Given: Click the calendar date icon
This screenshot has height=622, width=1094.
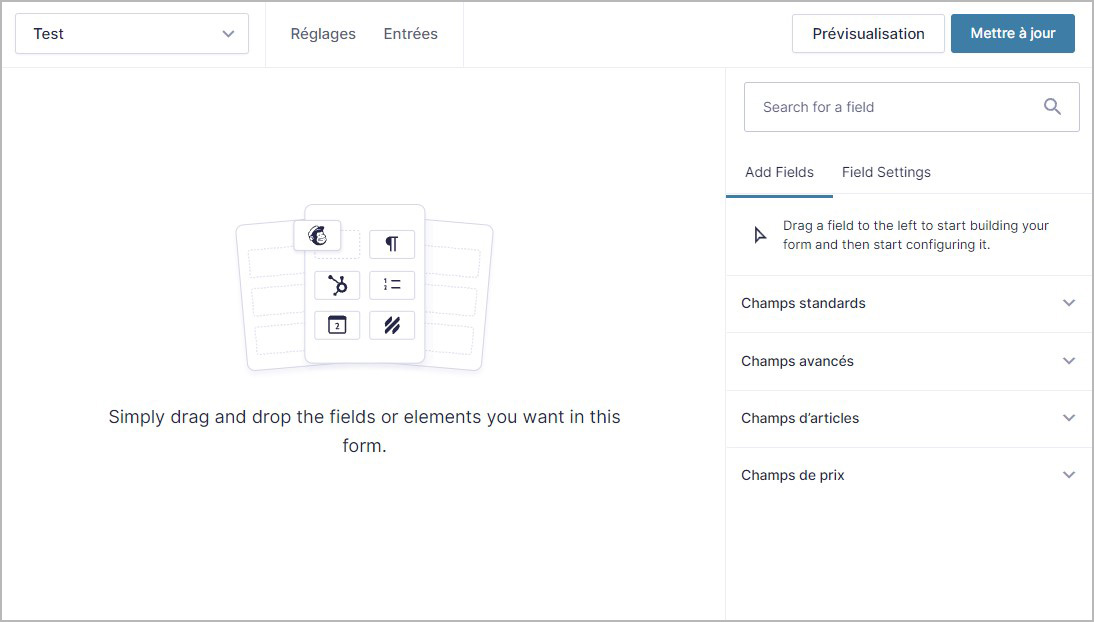Looking at the screenshot, I should [x=337, y=325].
